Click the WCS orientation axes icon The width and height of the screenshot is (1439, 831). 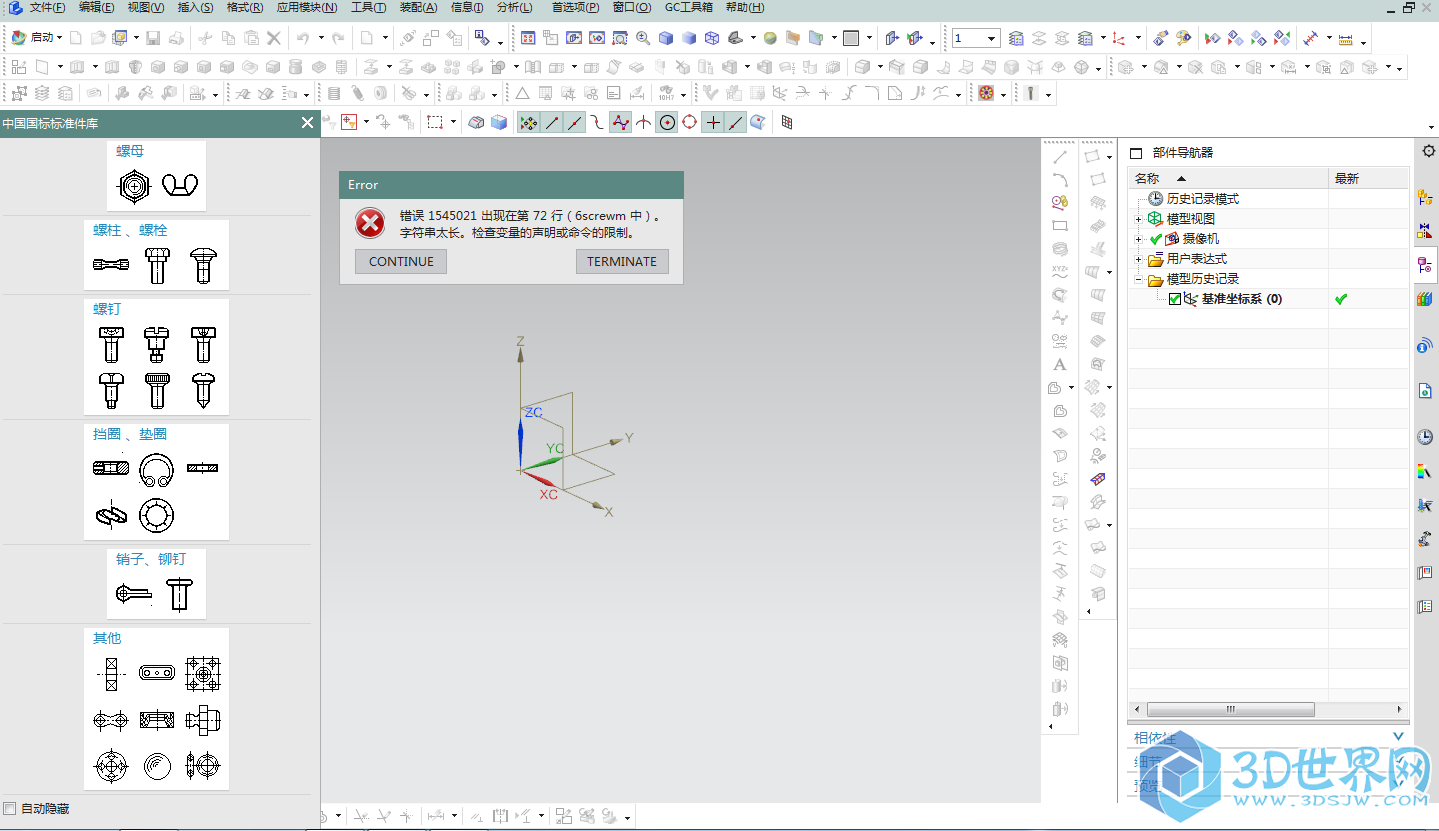[x=1119, y=38]
